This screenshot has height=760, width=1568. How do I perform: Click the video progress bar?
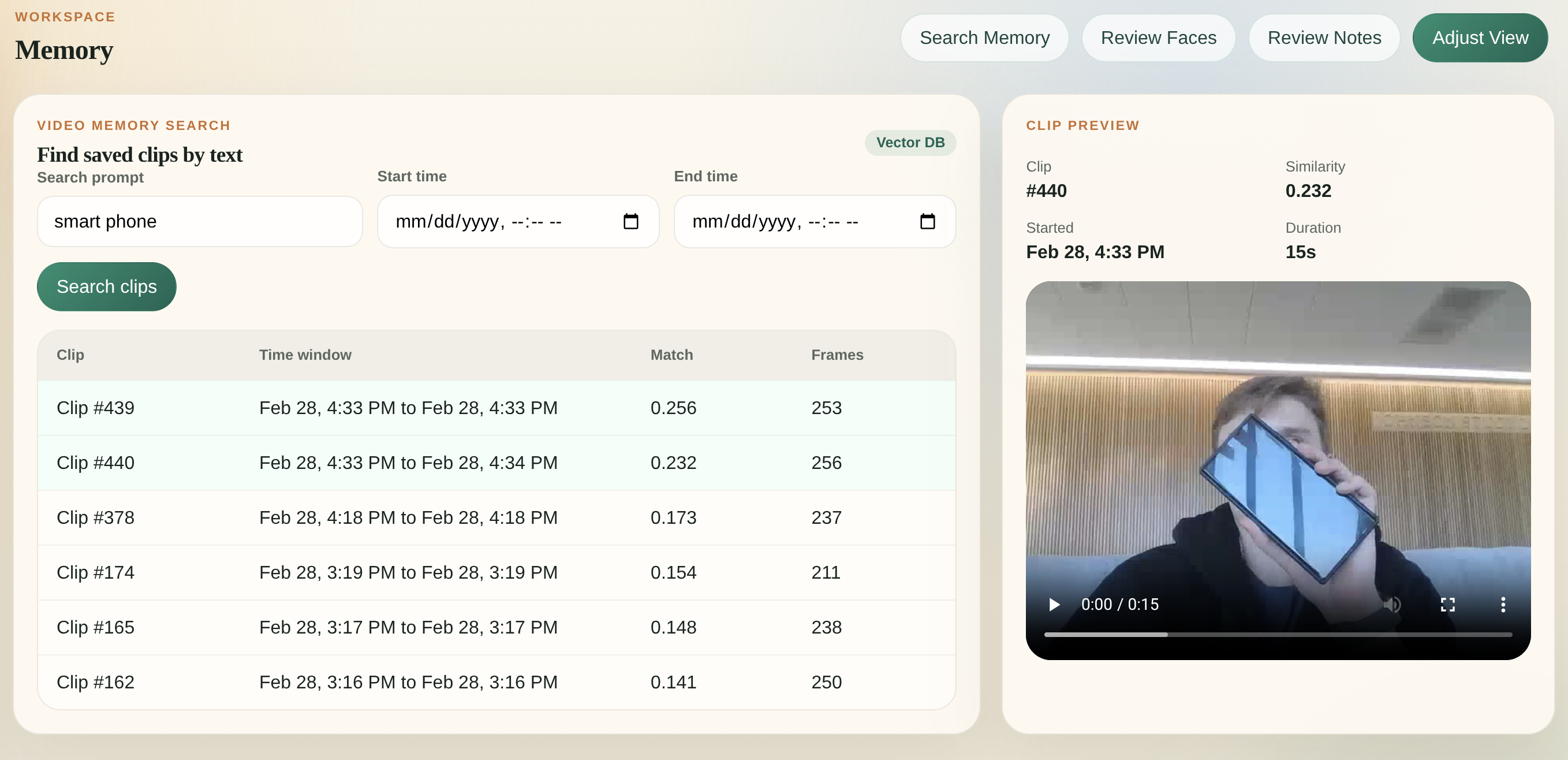1278,635
